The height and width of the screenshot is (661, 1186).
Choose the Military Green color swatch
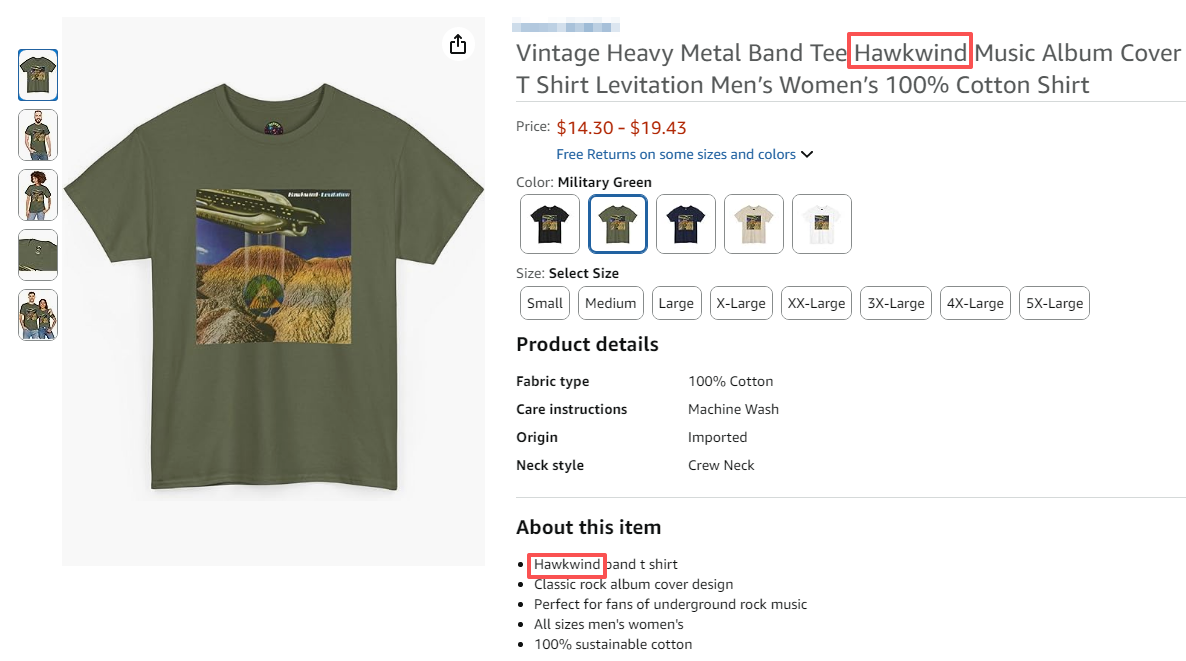tap(618, 224)
